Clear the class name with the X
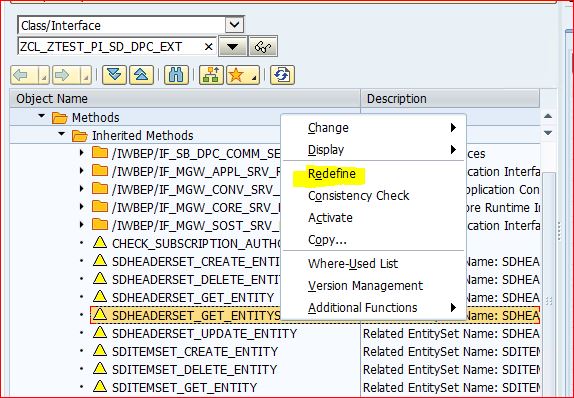Screen dimensions: 574x398 pyautogui.click(x=208, y=47)
